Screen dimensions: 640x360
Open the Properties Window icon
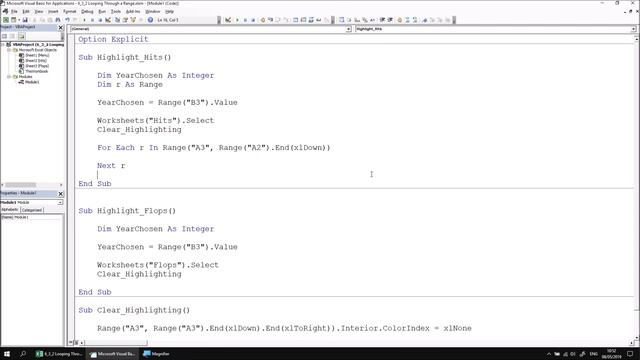click(125, 20)
